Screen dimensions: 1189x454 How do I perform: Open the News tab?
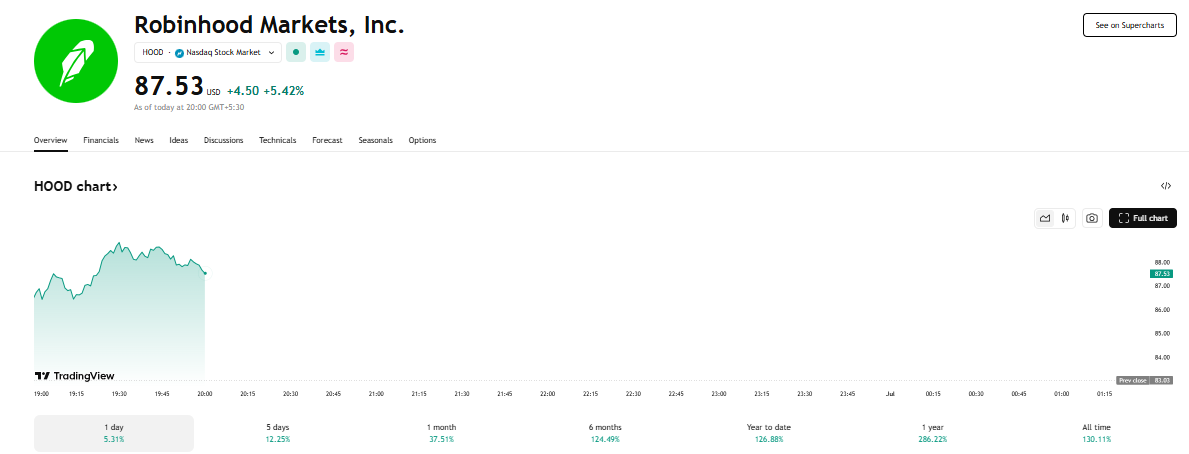[x=144, y=140]
